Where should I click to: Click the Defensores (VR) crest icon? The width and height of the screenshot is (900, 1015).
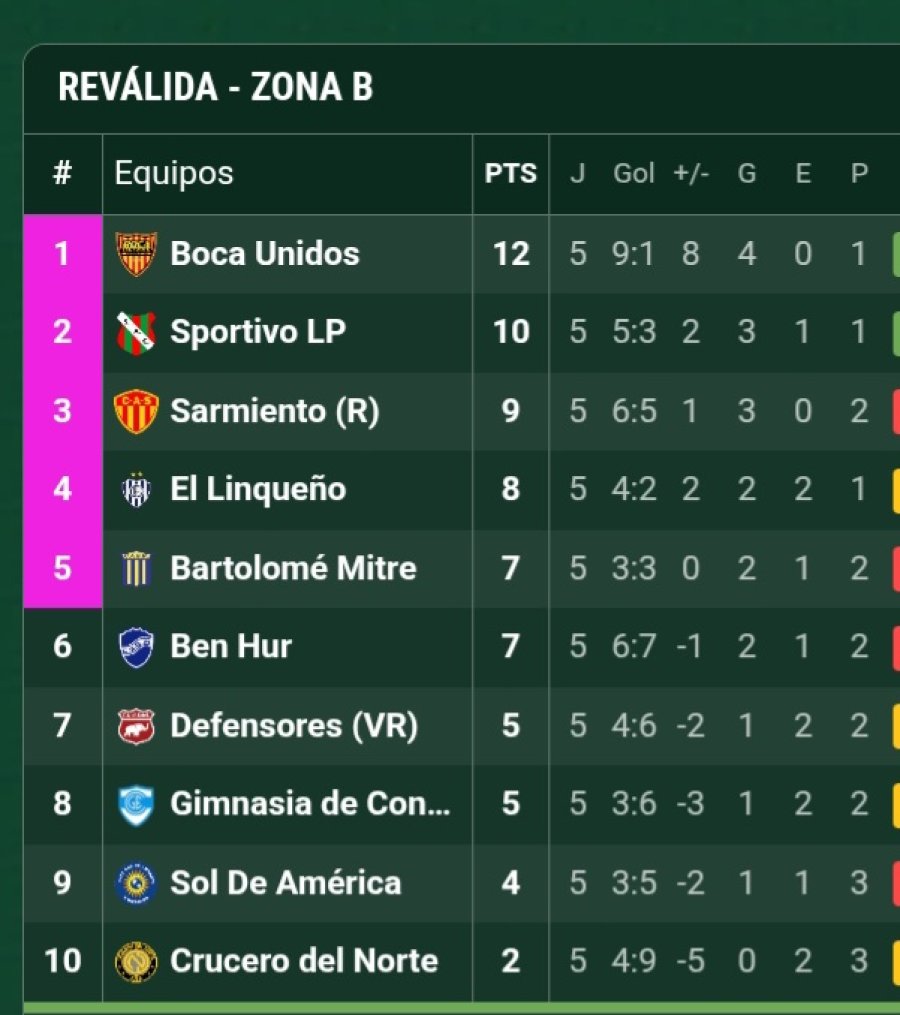pos(136,725)
